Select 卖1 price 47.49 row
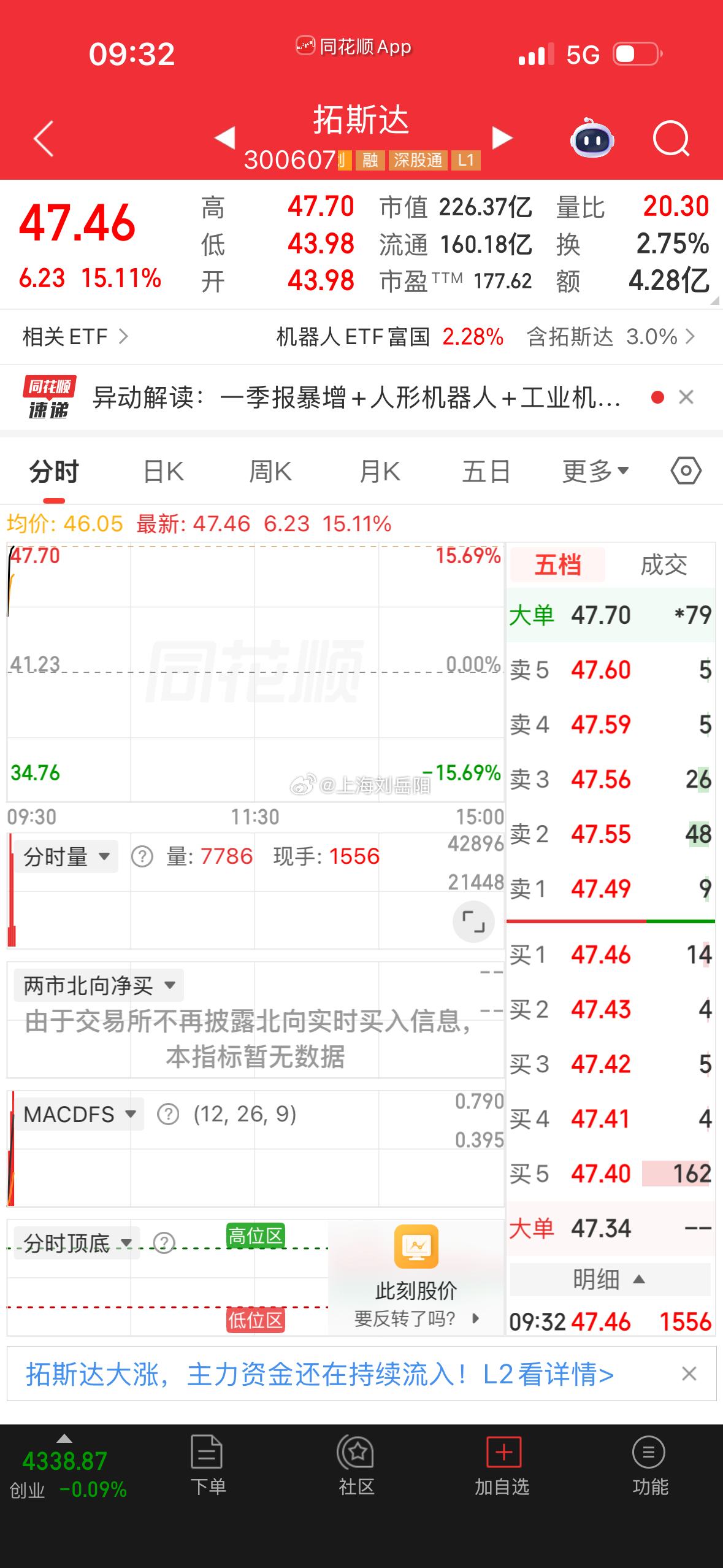Screen dimensions: 723x1568 coord(610,889)
